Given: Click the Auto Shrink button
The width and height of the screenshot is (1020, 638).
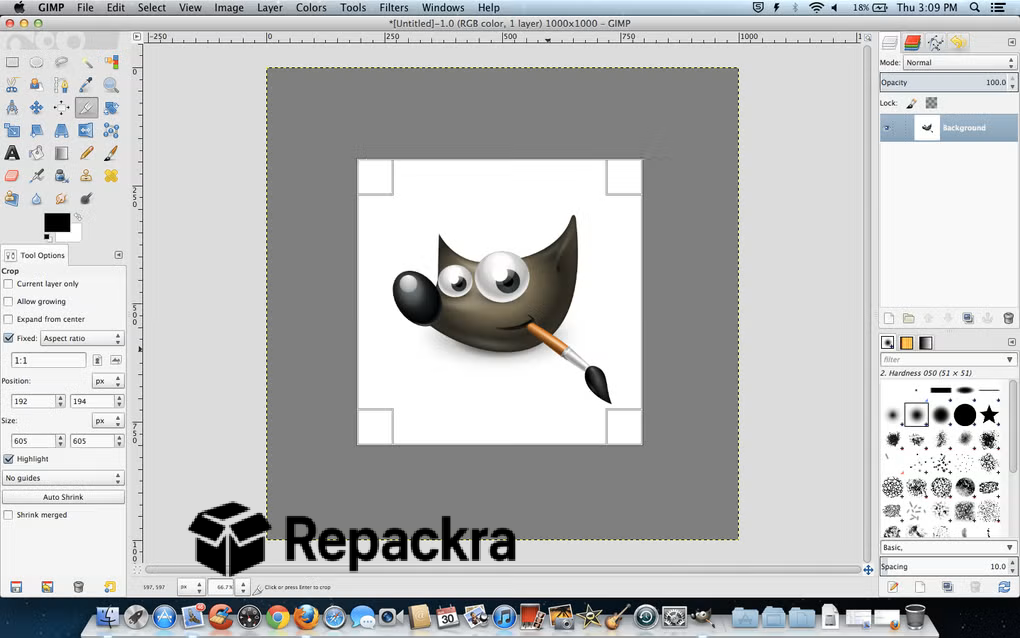Looking at the screenshot, I should tap(63, 497).
